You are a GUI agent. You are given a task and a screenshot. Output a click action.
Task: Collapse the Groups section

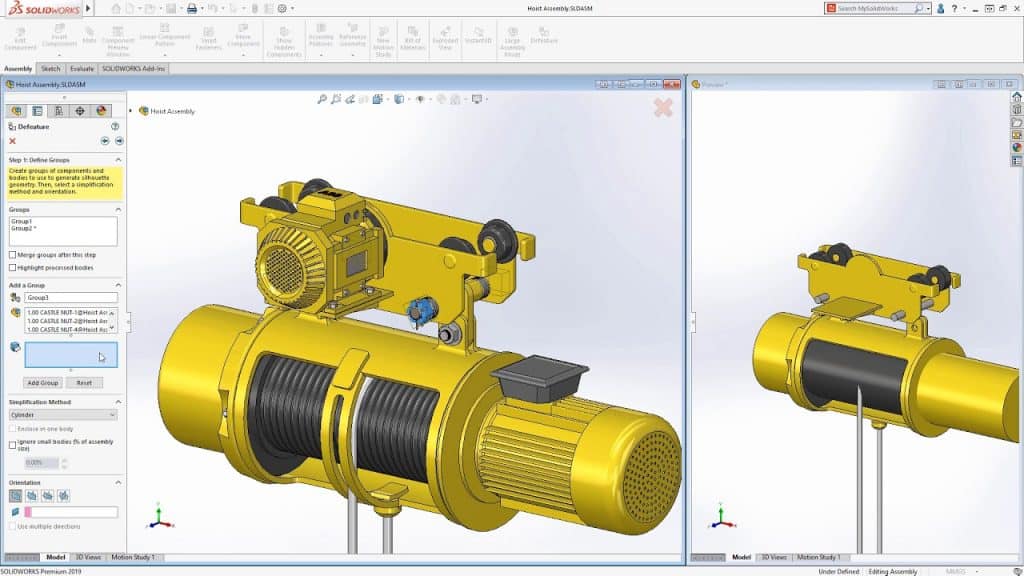(119, 209)
